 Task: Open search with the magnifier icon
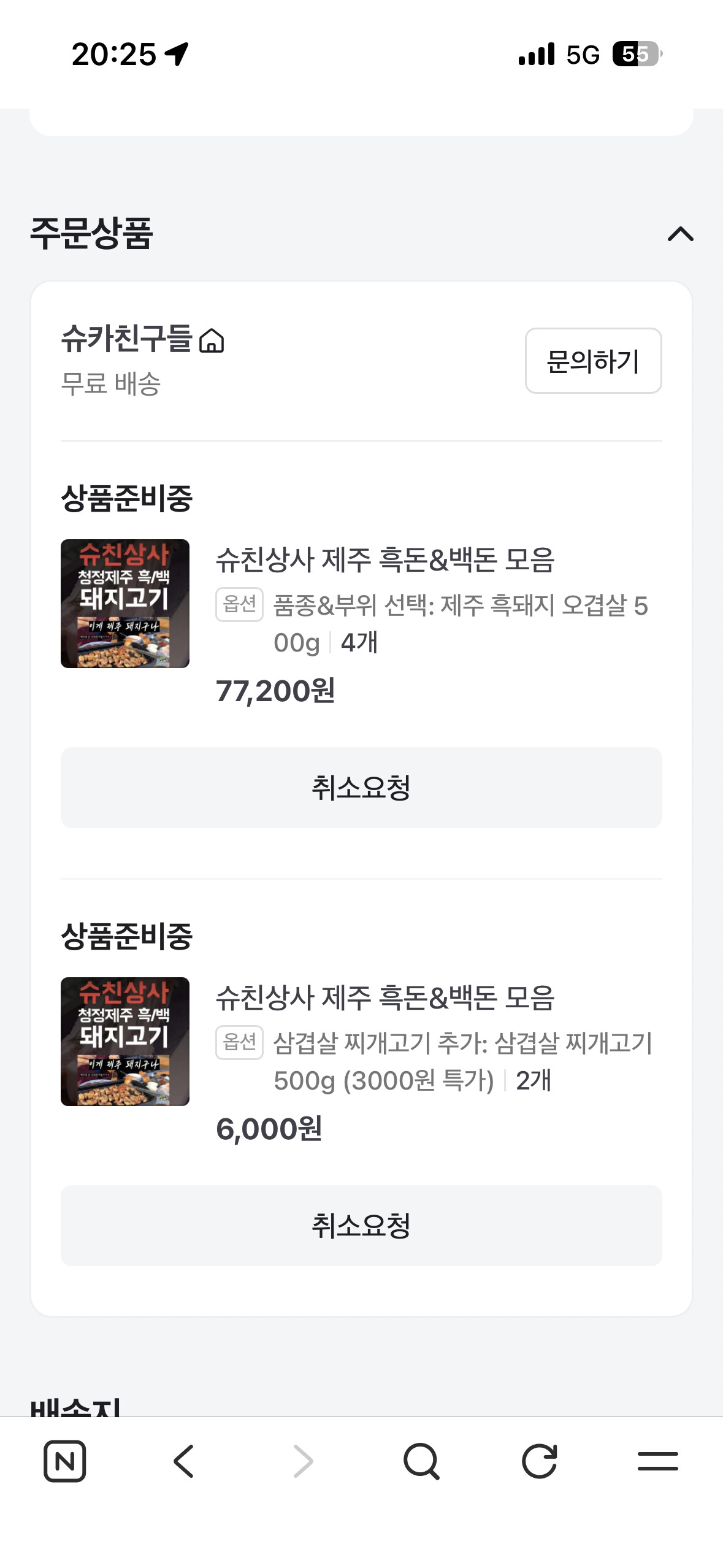point(421,1461)
